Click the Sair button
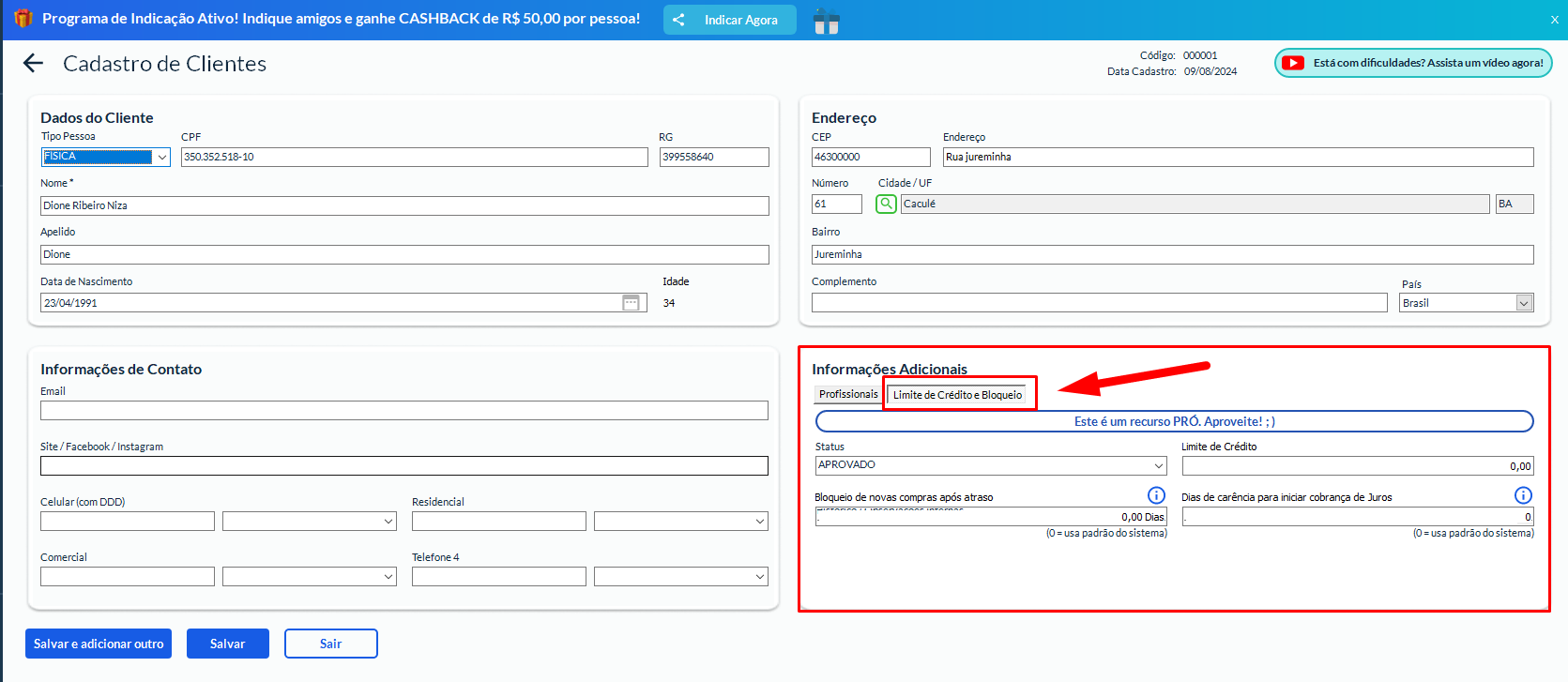 pos(330,644)
